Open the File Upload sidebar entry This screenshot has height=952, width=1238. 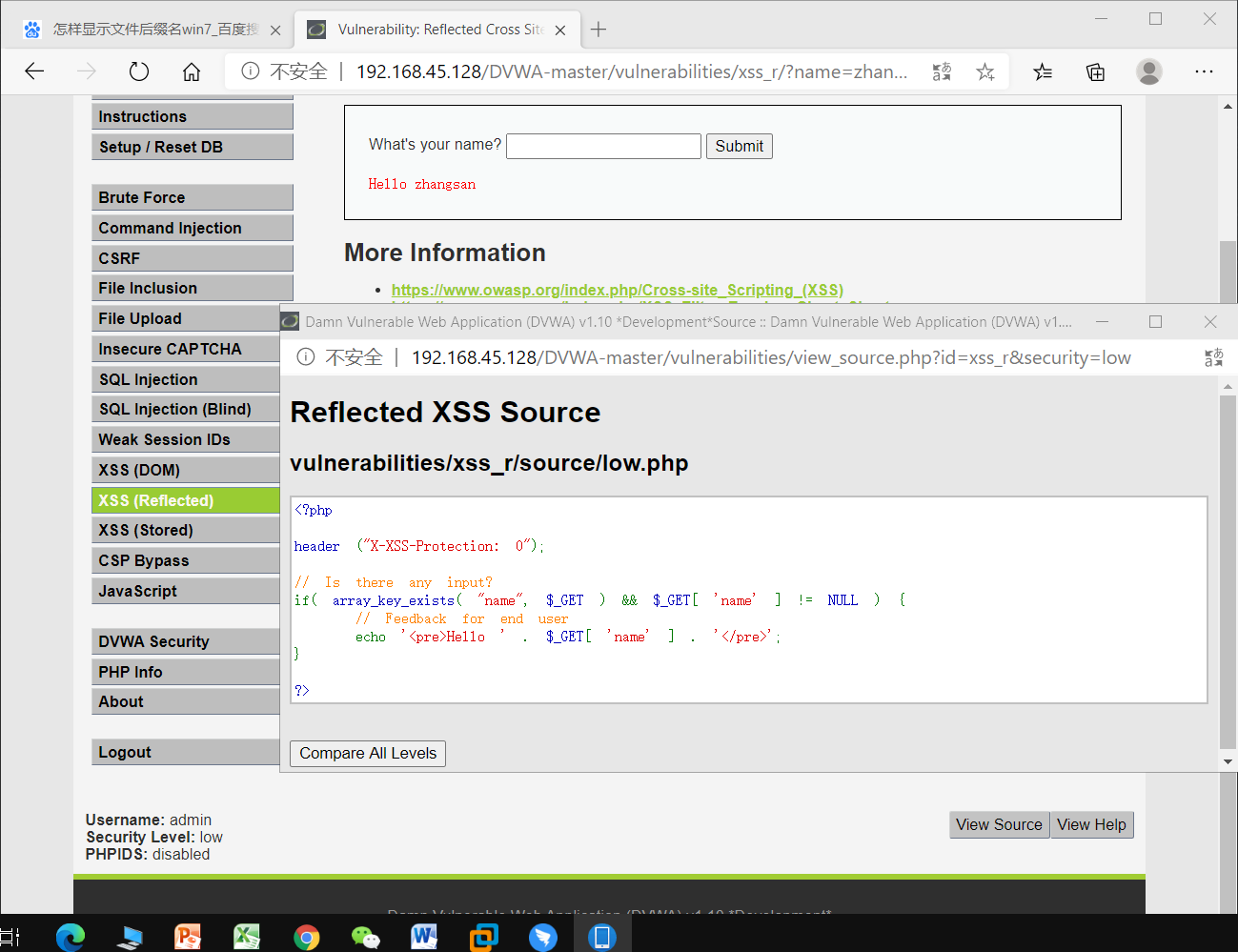[186, 318]
